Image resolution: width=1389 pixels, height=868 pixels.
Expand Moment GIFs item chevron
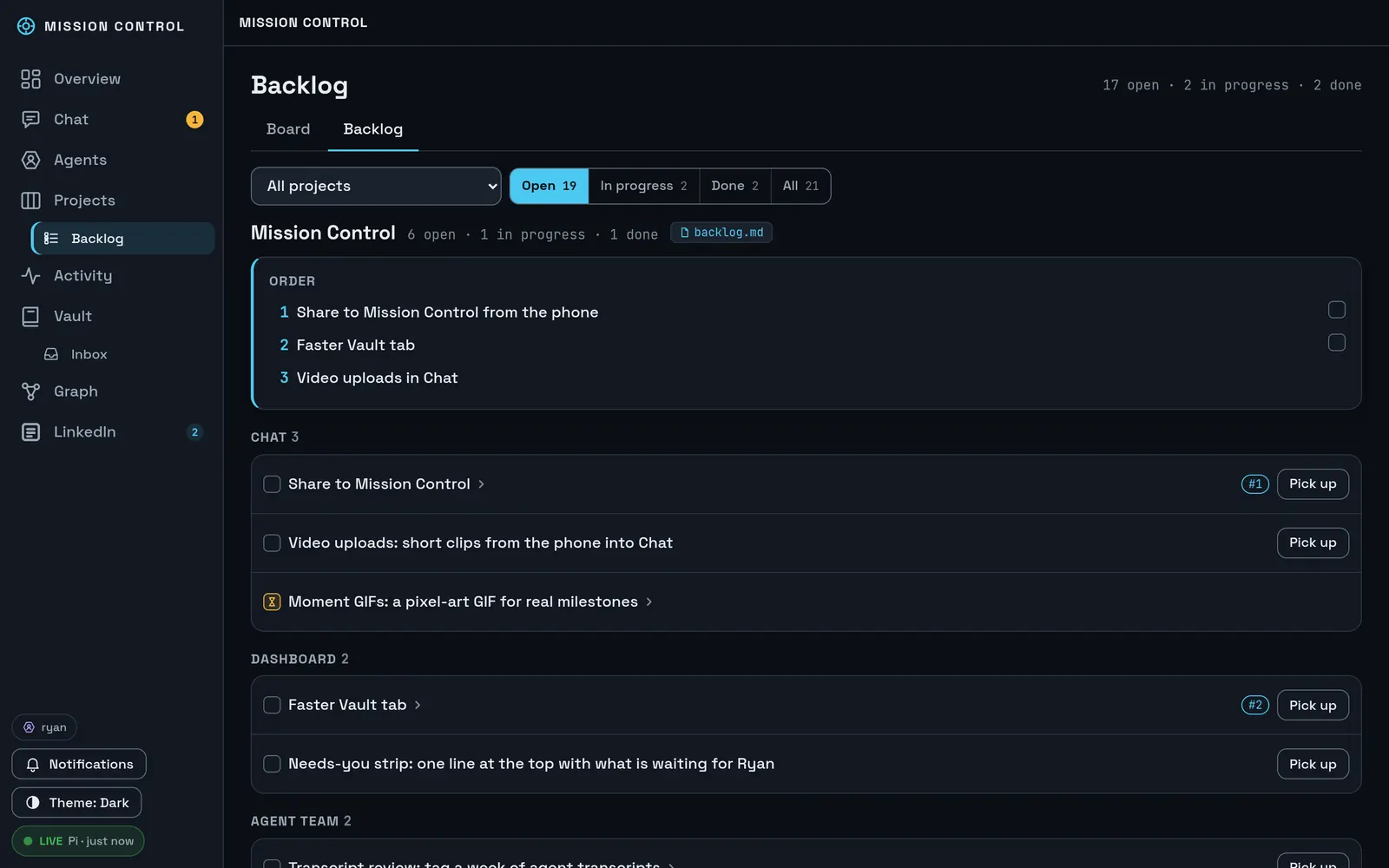[x=649, y=602]
